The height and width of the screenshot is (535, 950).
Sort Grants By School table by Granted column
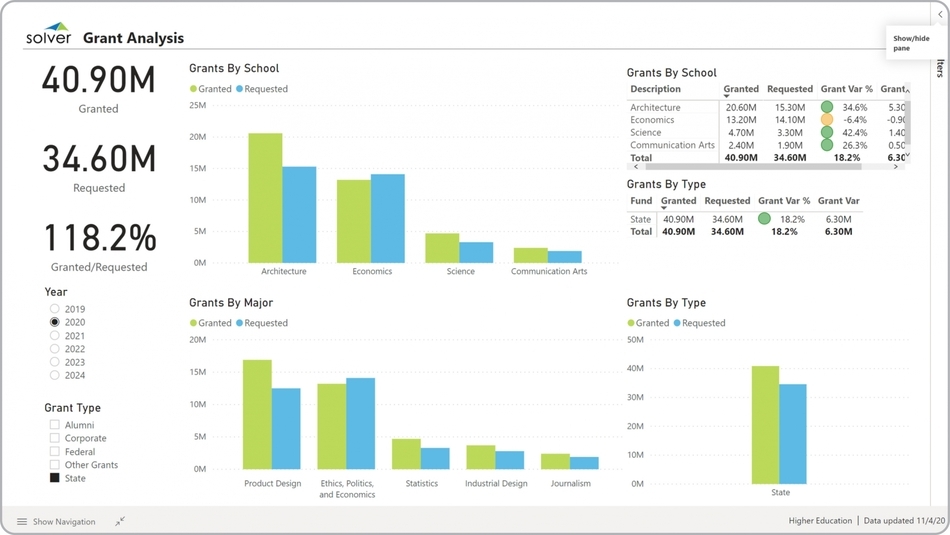tap(741, 89)
